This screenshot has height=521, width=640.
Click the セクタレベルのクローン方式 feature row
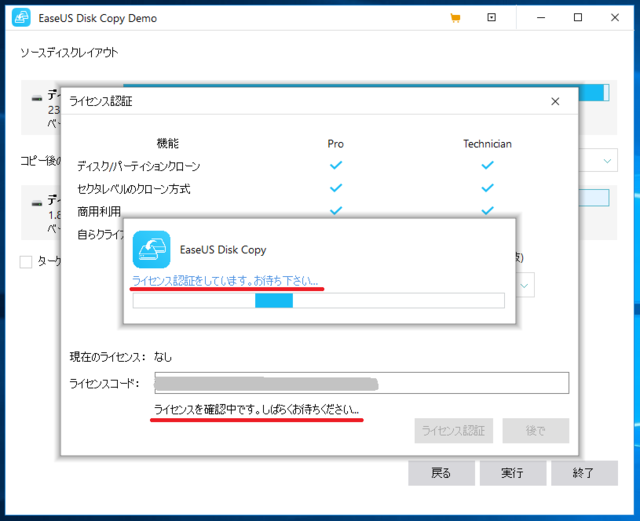(x=134, y=189)
